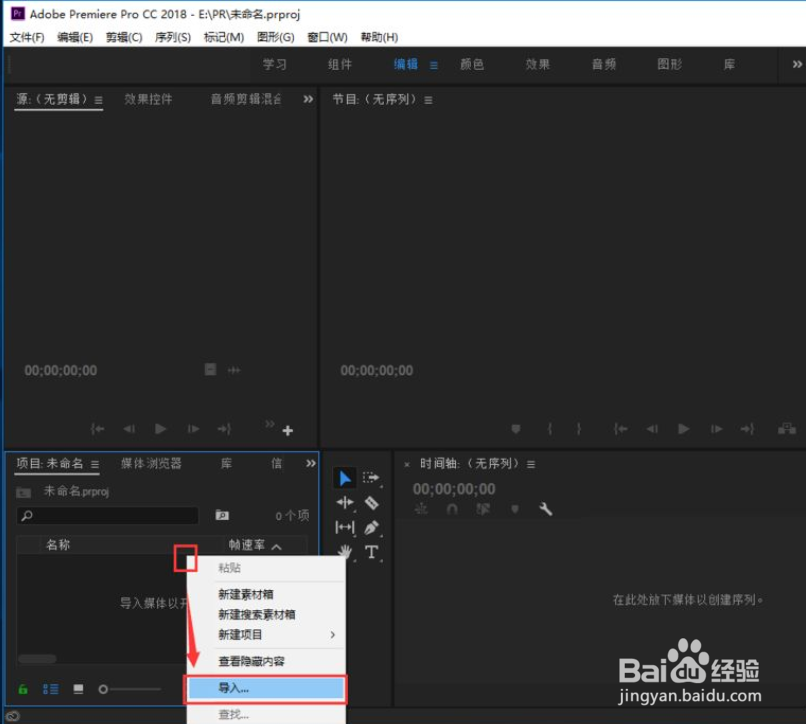The image size is (806, 724).
Task: Click the new search bin folder icon
Action: (222, 515)
